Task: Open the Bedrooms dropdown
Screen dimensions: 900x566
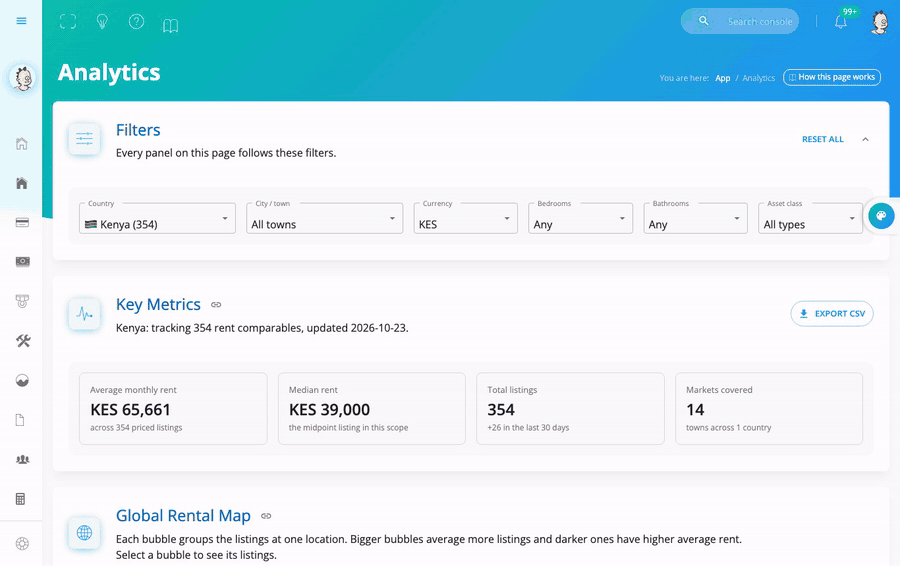Action: pos(580,219)
